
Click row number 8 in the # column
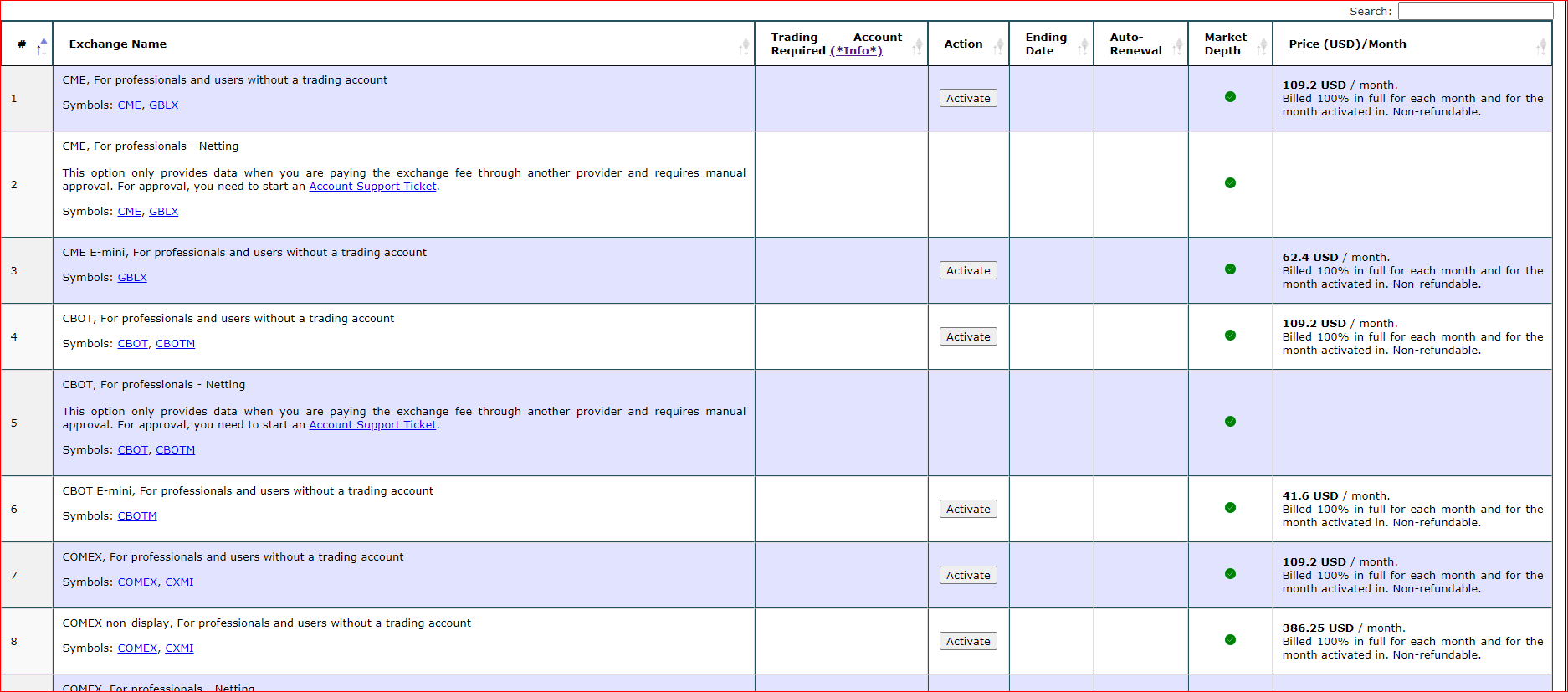click(14, 642)
